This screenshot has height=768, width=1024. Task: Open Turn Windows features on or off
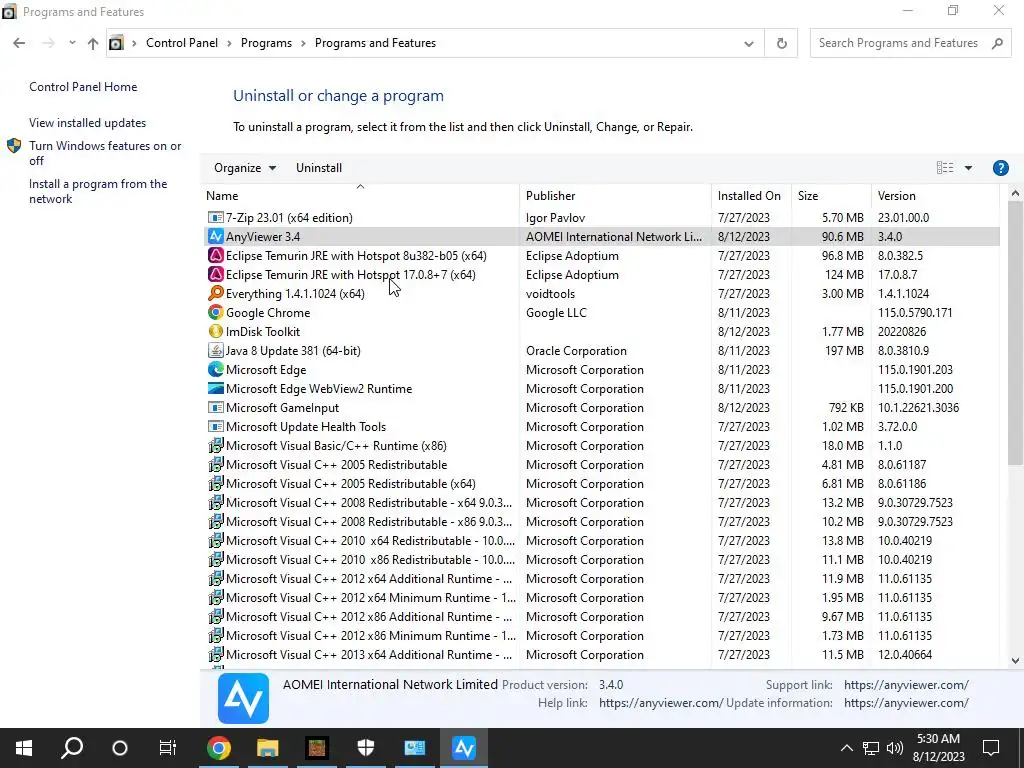point(105,153)
